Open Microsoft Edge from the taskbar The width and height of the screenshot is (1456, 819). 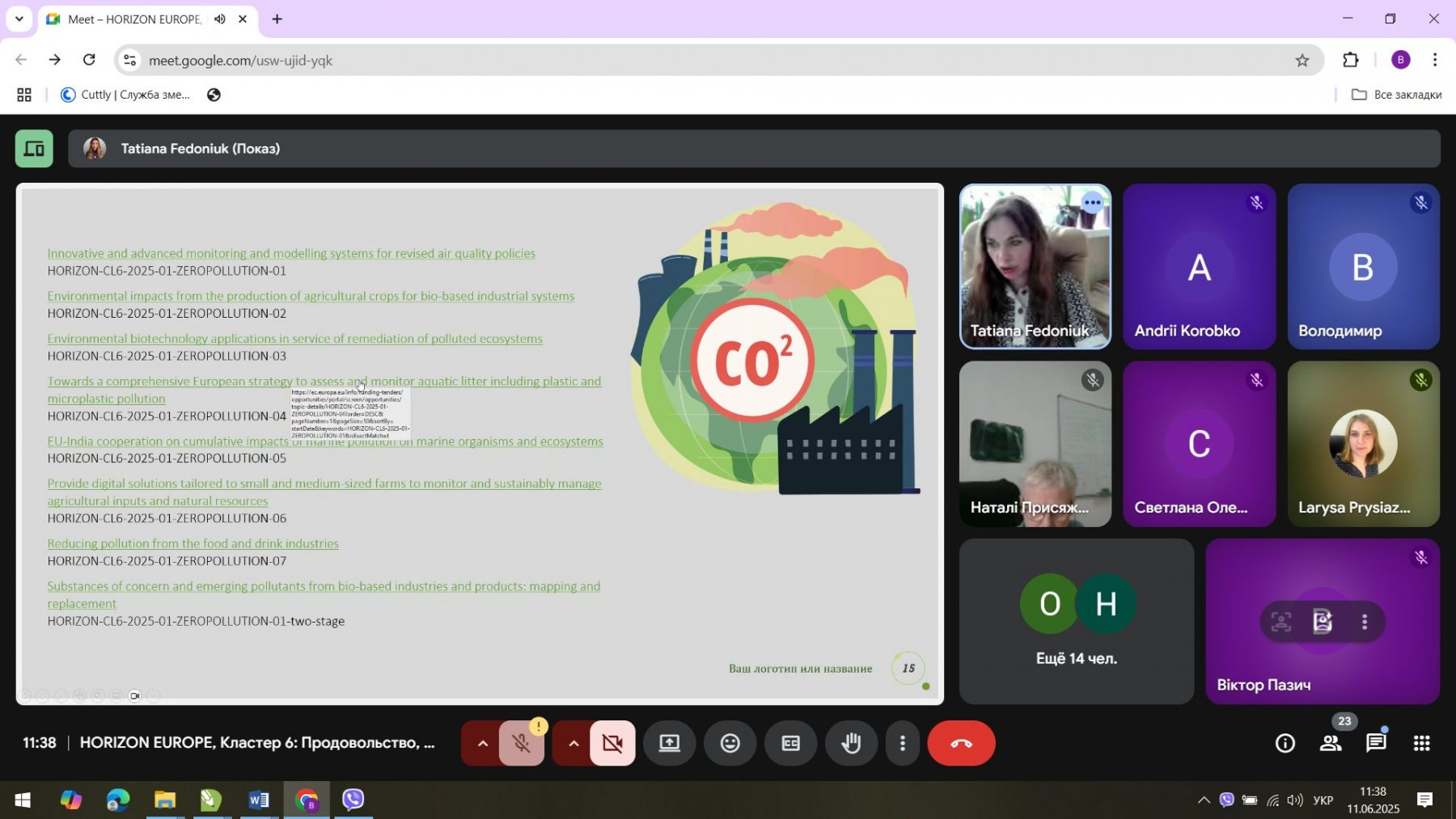coord(118,800)
